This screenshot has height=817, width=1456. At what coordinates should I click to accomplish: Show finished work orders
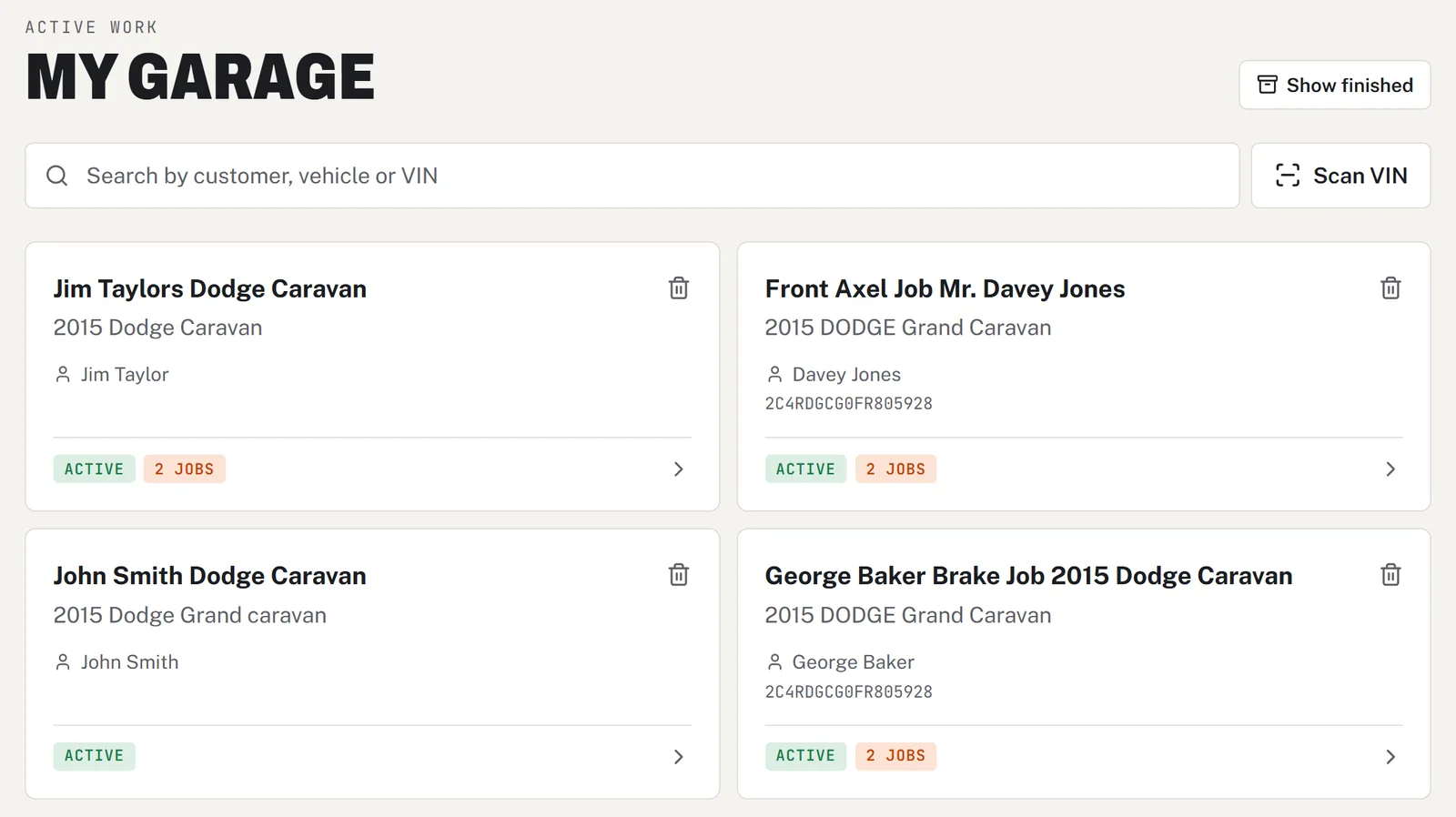[x=1335, y=85]
